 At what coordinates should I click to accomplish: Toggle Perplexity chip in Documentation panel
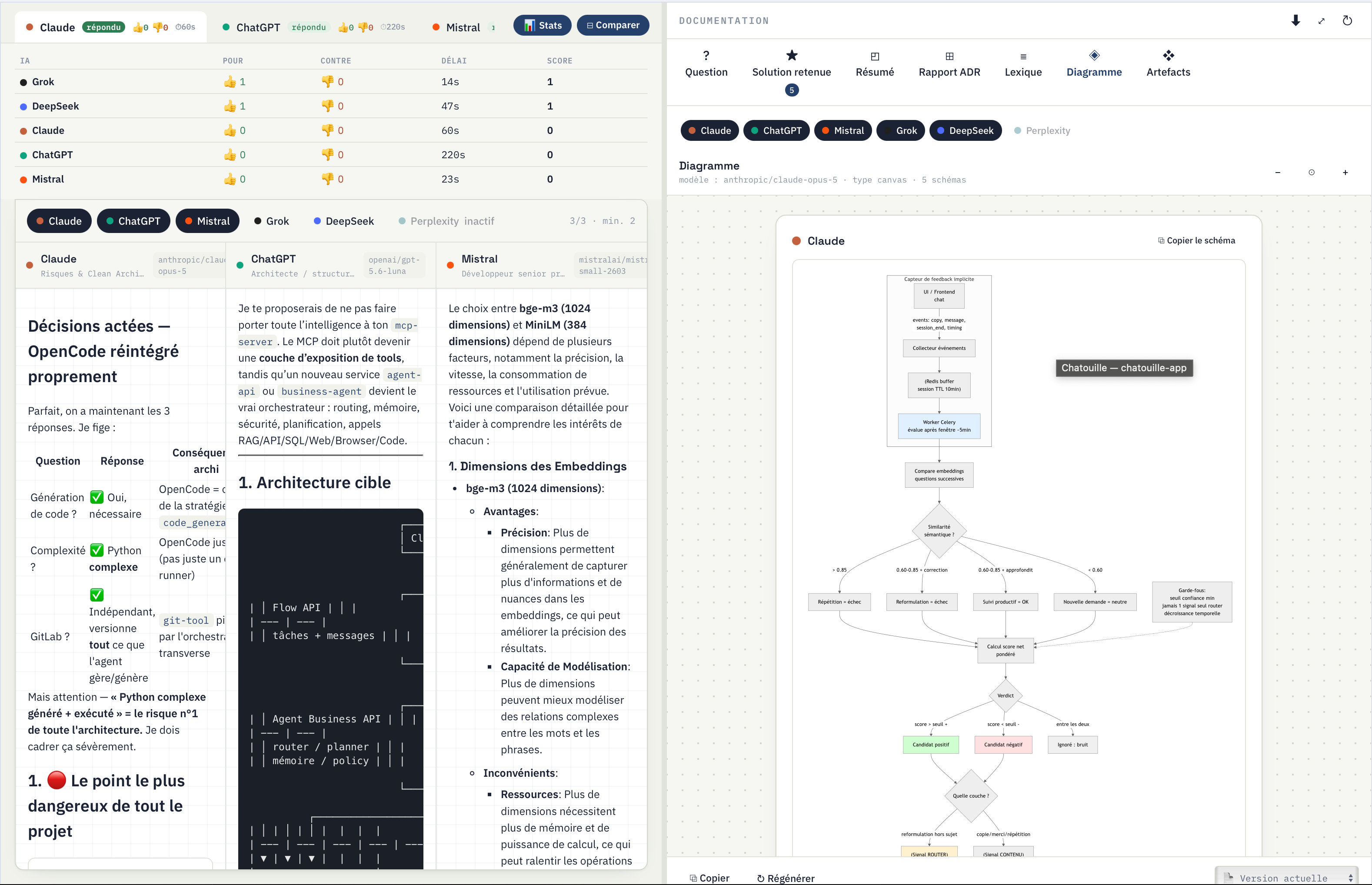tap(1042, 130)
